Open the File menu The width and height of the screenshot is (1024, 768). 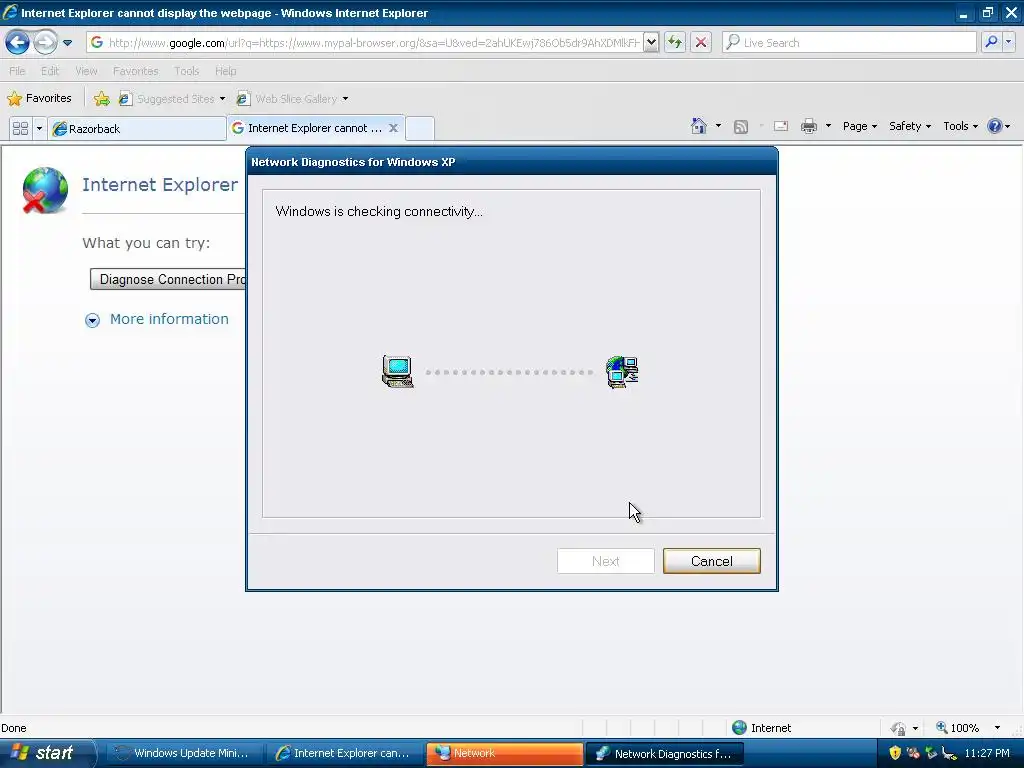click(17, 71)
